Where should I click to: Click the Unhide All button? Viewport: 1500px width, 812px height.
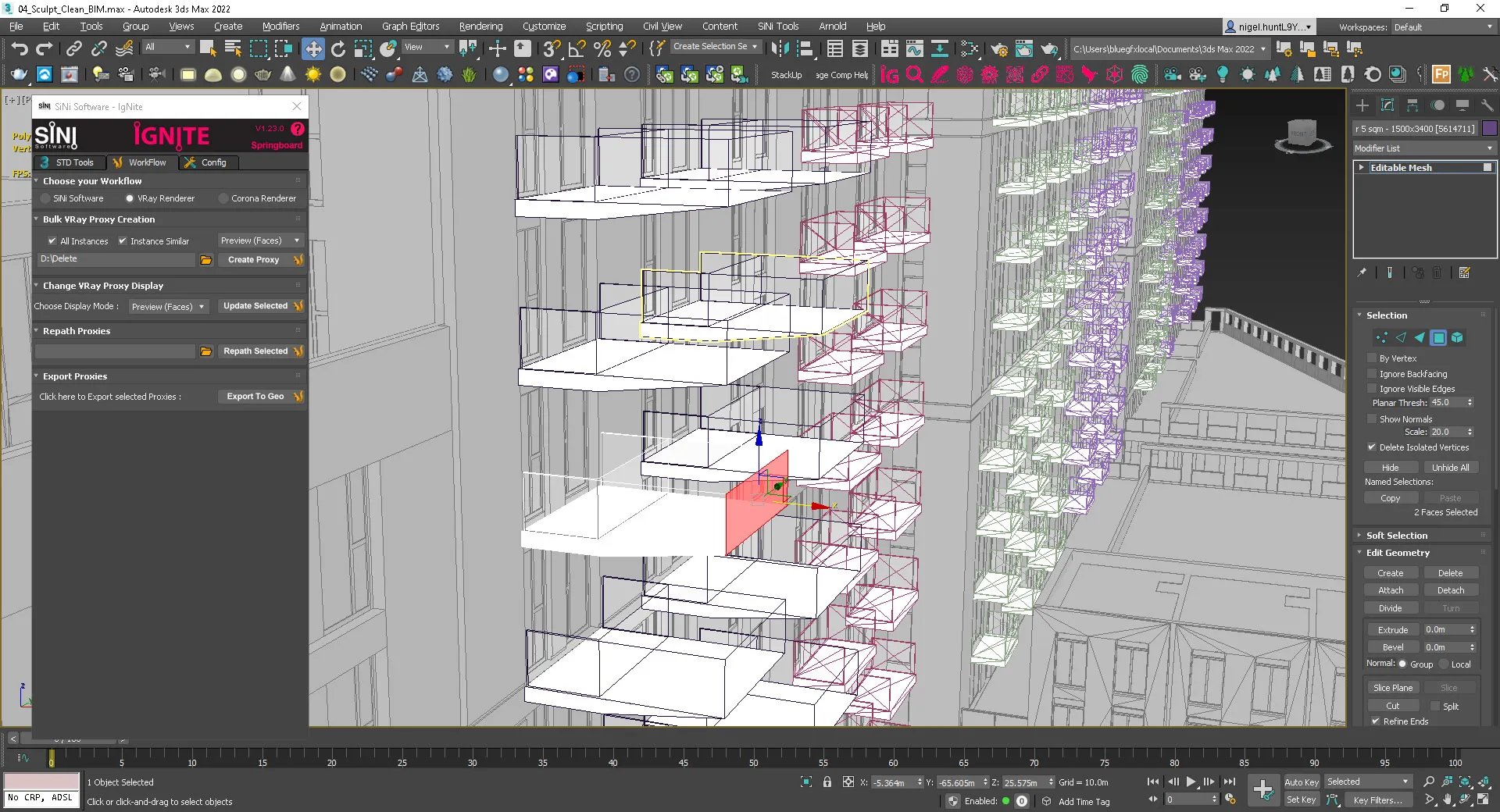(x=1450, y=468)
